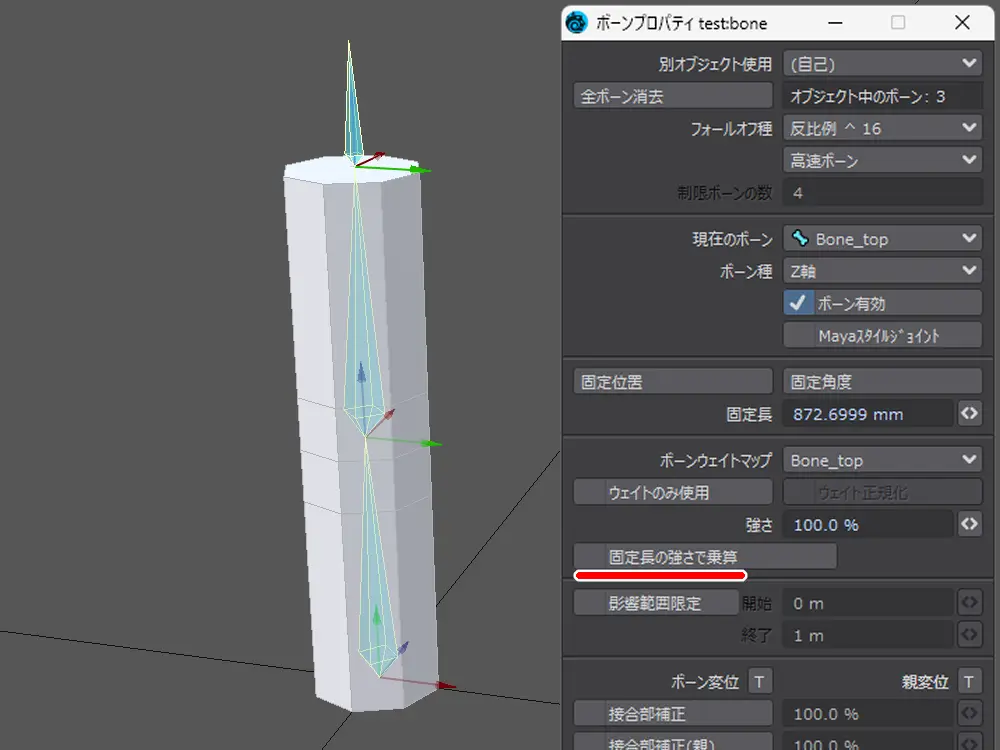Click the Mayaスタイルジョイント button
This screenshot has height=750, width=1000.
(x=882, y=335)
